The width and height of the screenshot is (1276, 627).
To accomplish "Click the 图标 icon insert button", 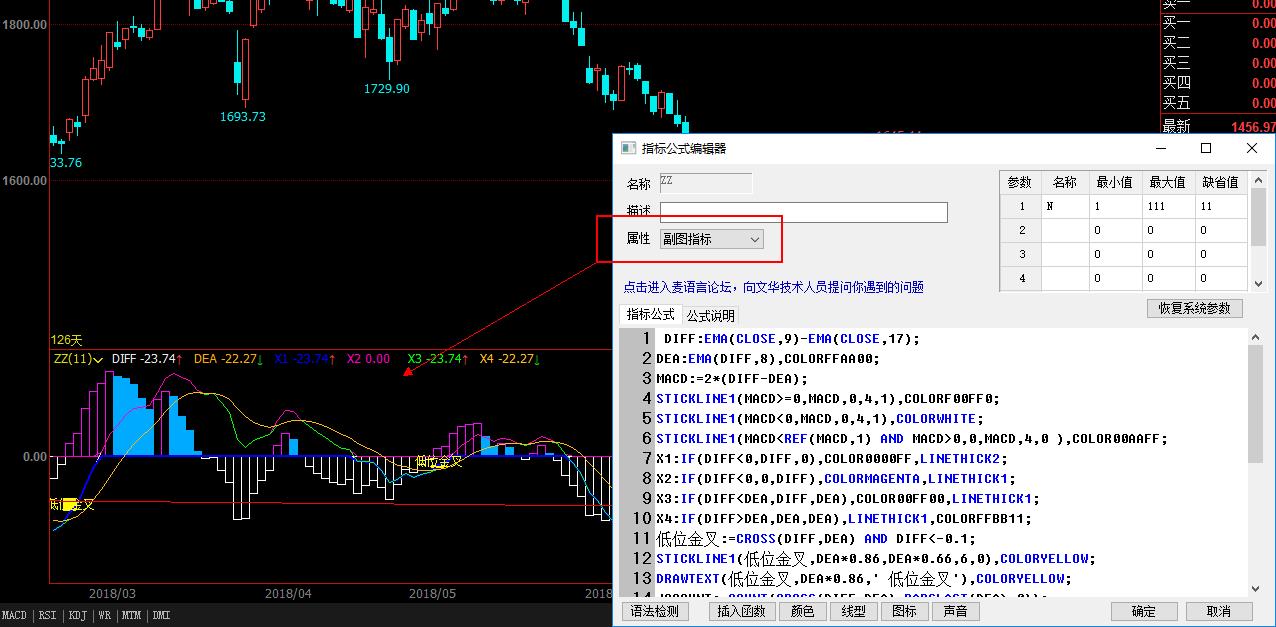I will 904,611.
